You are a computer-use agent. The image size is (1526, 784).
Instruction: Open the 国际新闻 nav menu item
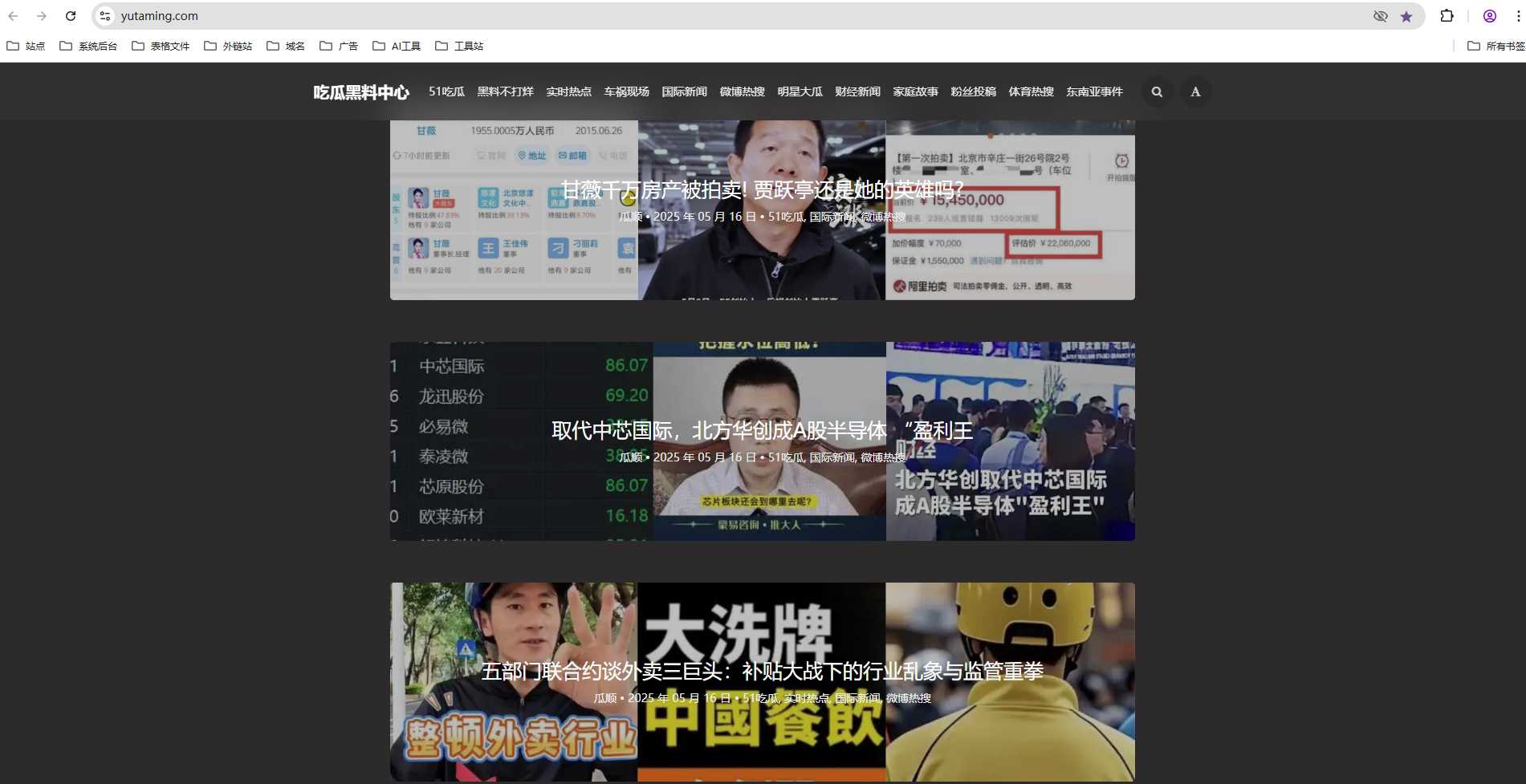coord(684,91)
